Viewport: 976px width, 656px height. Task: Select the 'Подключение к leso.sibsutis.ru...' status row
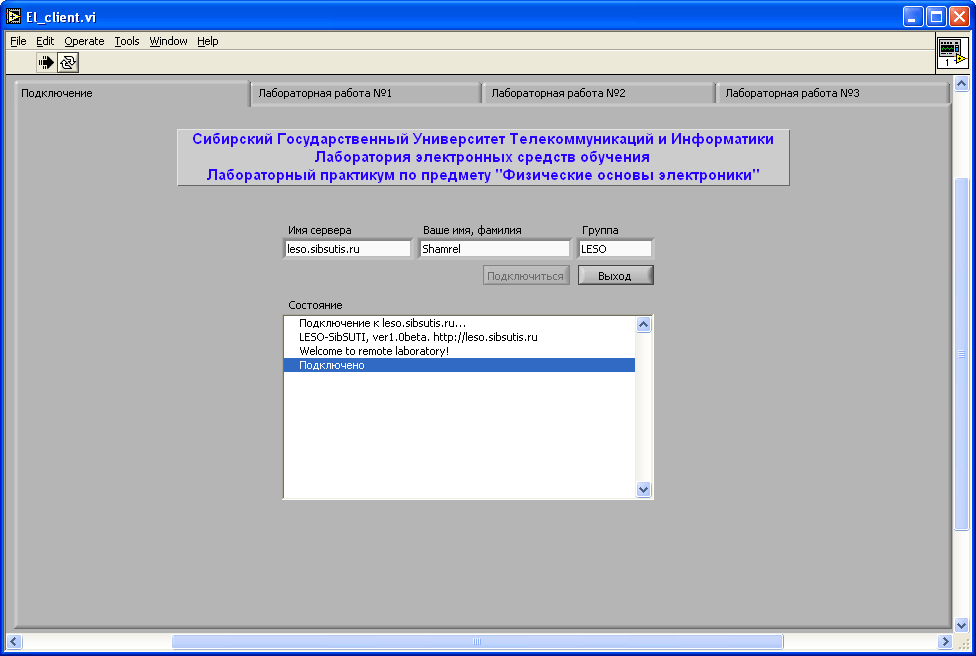(x=459, y=323)
